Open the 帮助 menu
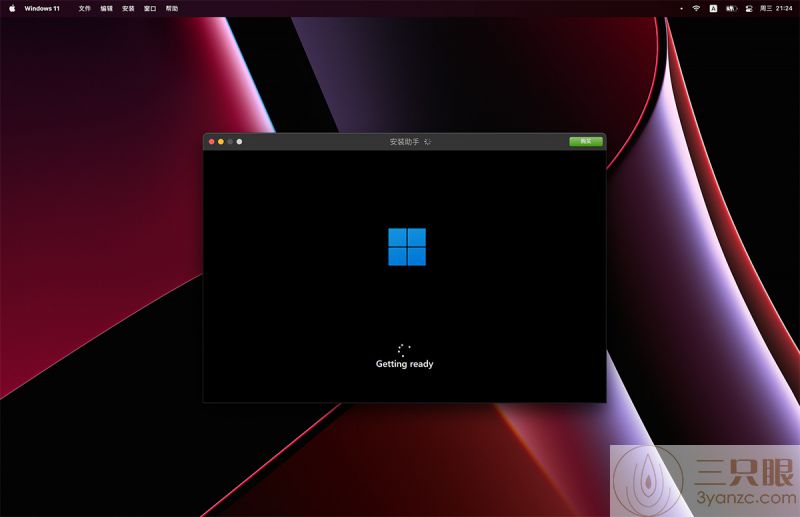This screenshot has height=517, width=800. click(172, 8)
